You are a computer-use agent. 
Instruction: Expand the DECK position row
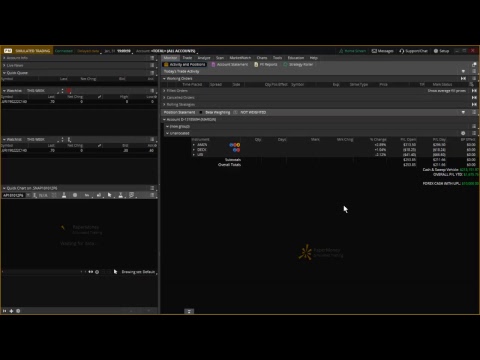pyautogui.click(x=194, y=150)
